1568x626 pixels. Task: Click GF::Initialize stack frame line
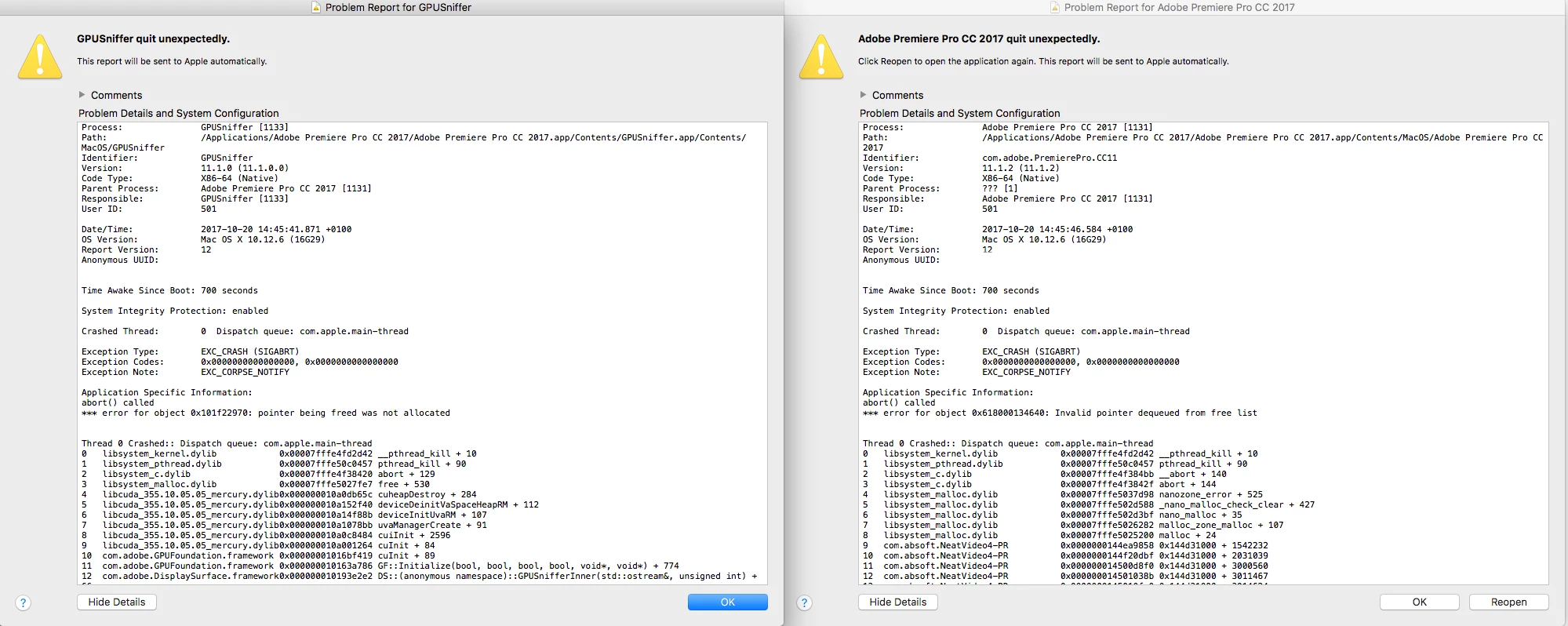pos(380,566)
